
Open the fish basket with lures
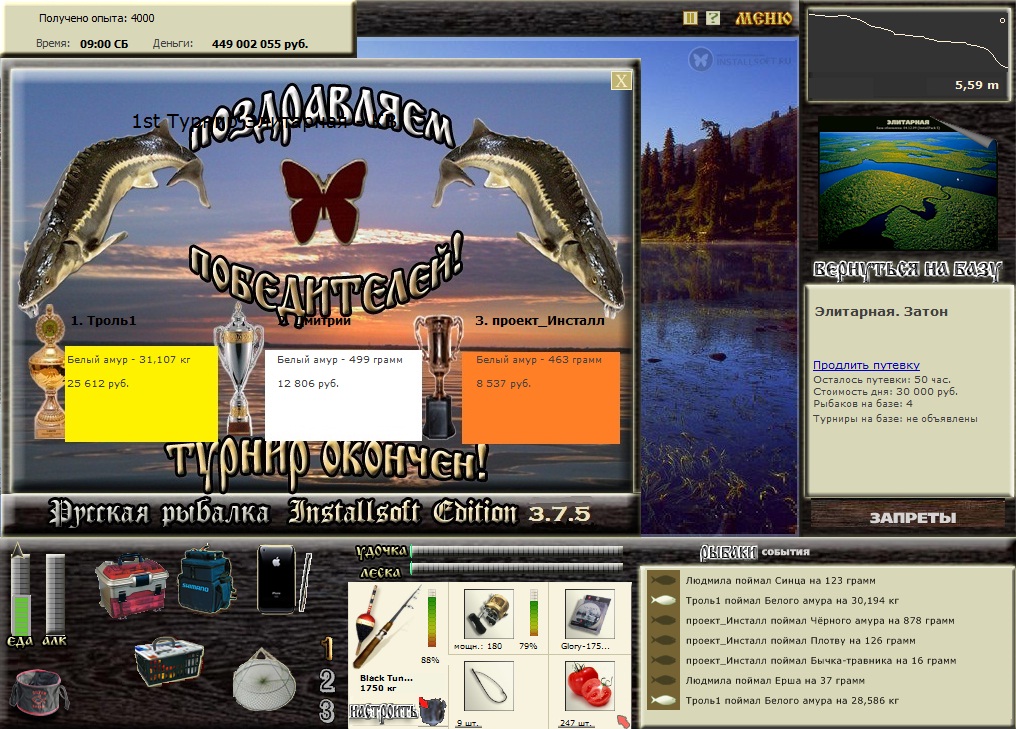point(169,661)
